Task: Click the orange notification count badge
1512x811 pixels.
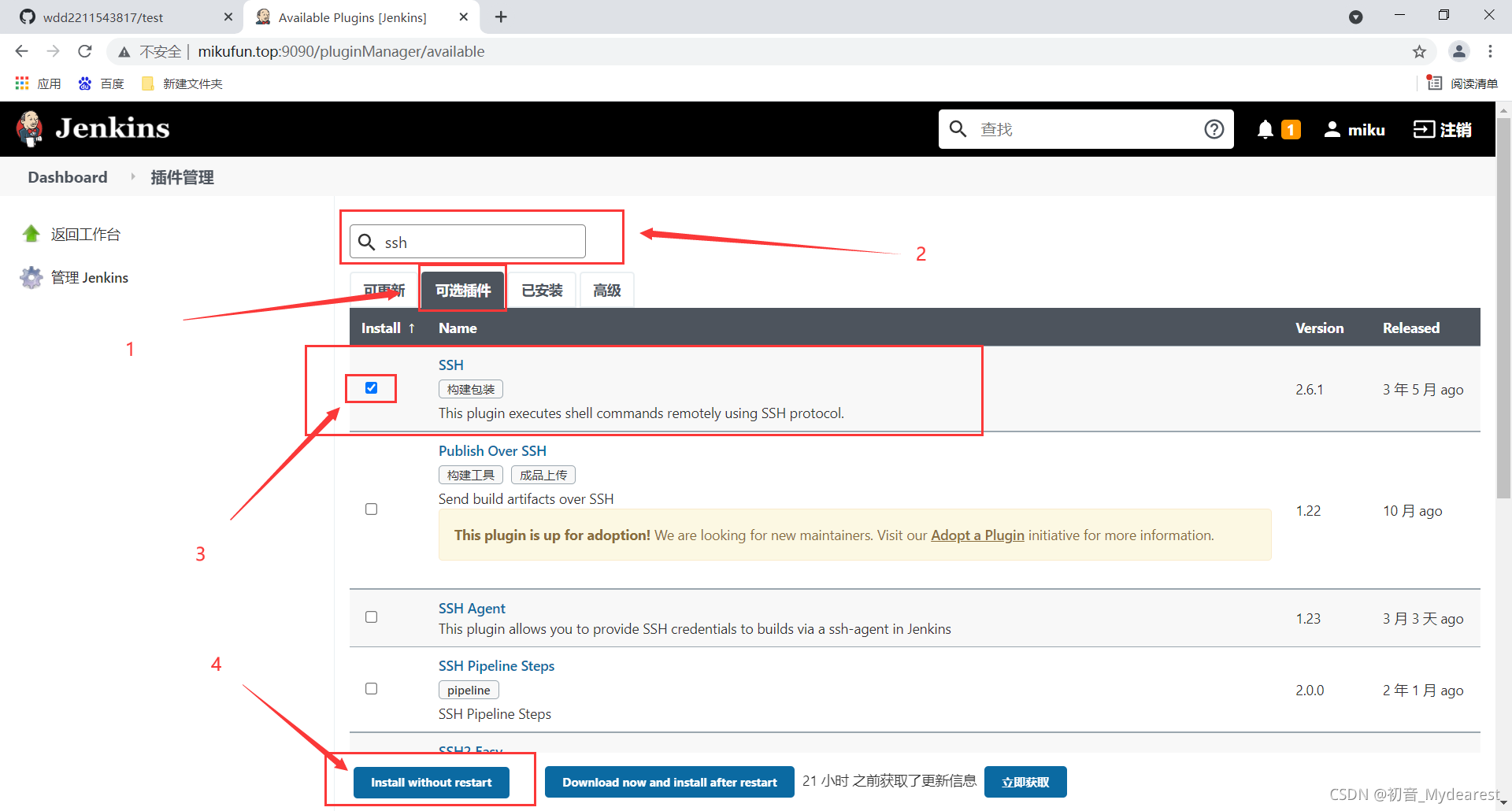Action: pos(1291,130)
